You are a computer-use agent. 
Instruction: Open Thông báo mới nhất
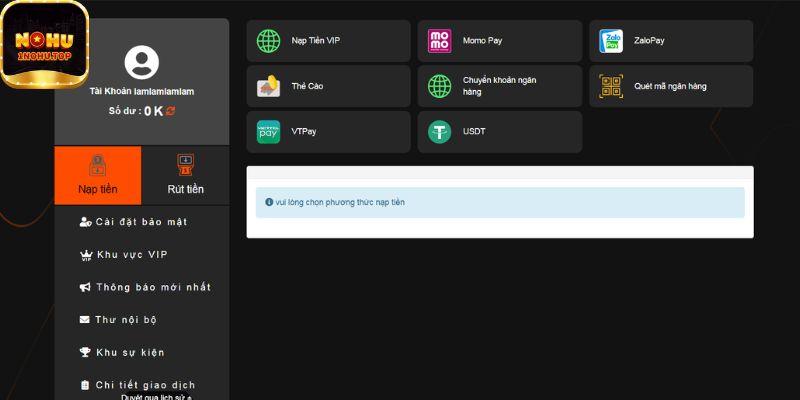[x=152, y=287]
